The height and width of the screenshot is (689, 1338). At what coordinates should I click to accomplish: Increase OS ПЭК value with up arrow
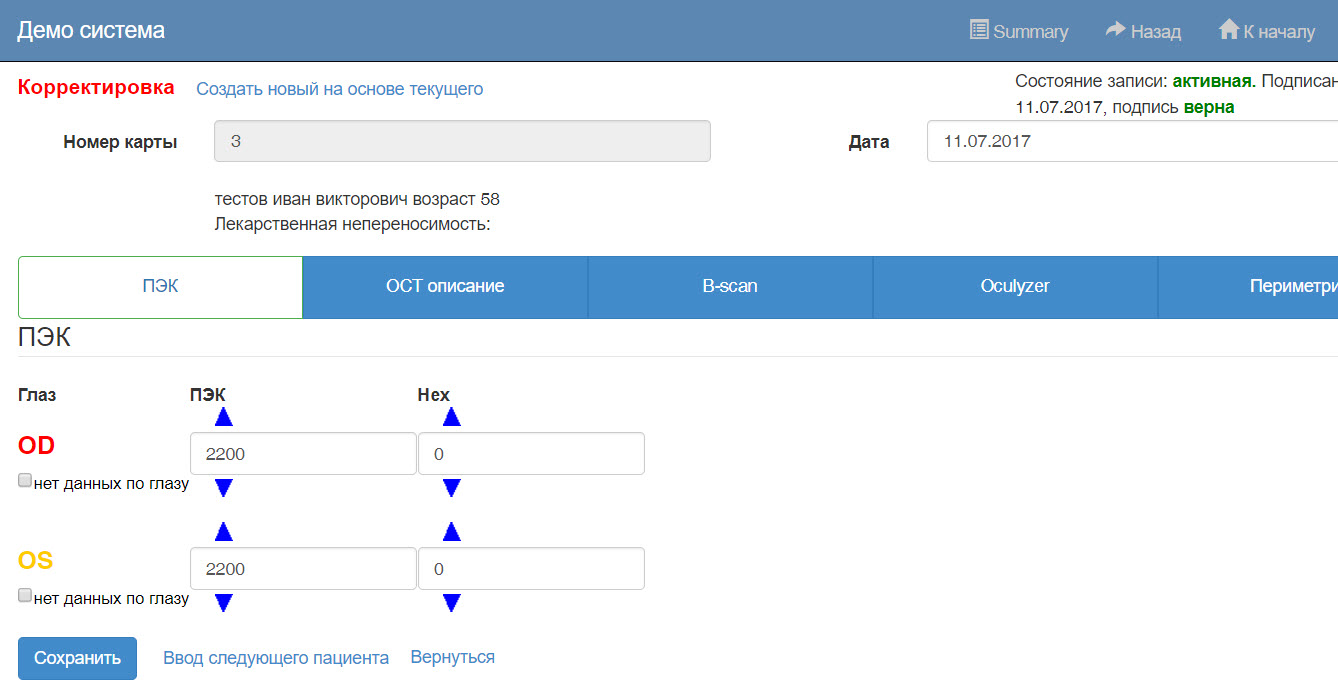[224, 532]
